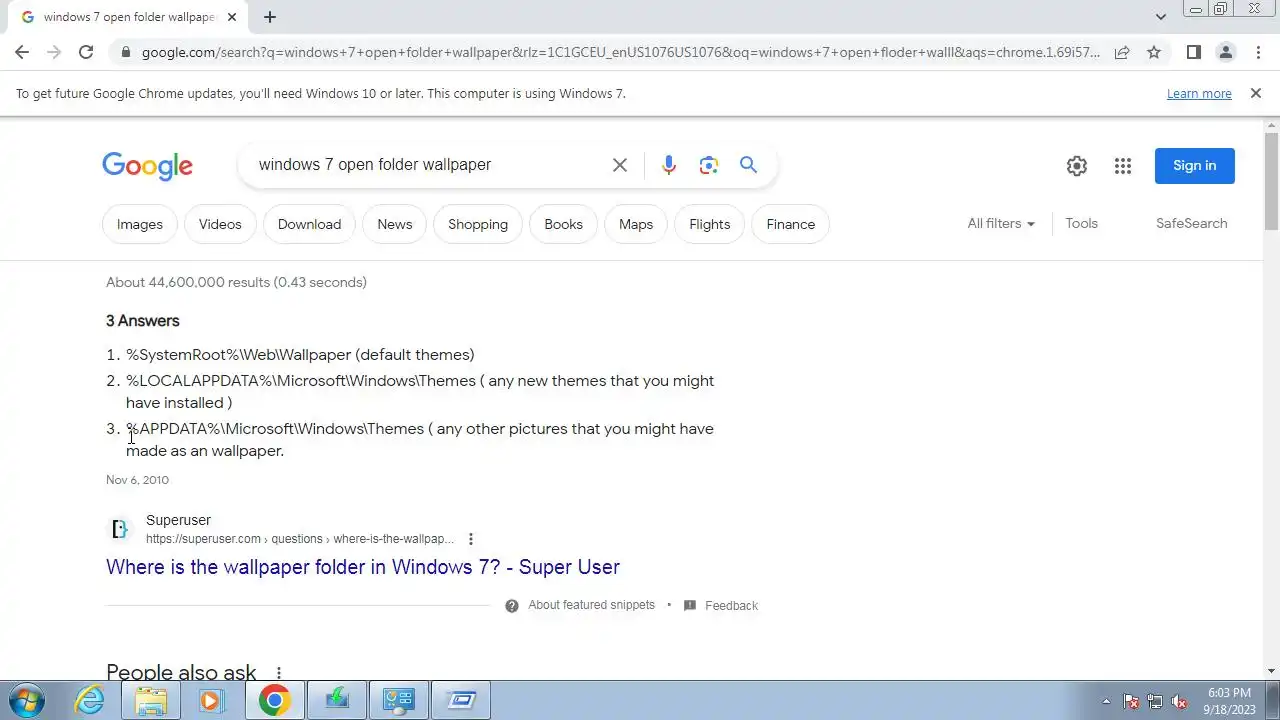Switch to News results
Viewport: 1280px width, 720px height.
pos(394,224)
